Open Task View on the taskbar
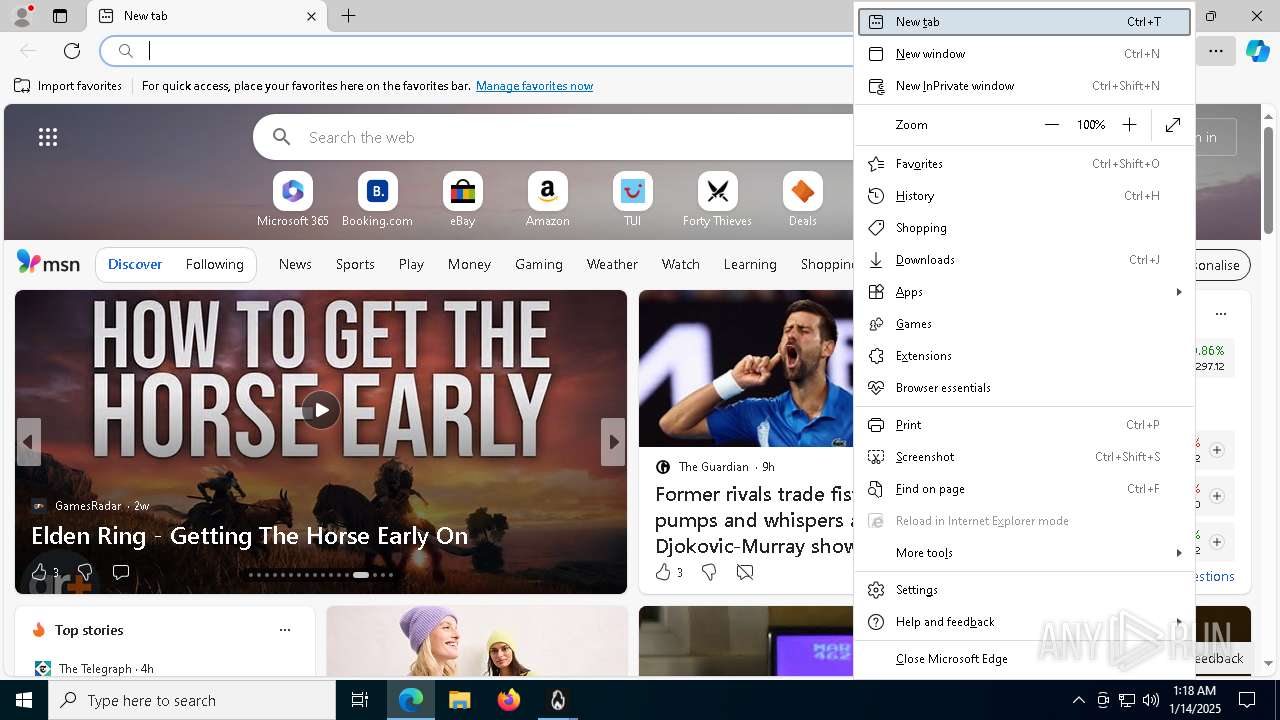Image resolution: width=1280 pixels, height=720 pixels. pos(360,700)
